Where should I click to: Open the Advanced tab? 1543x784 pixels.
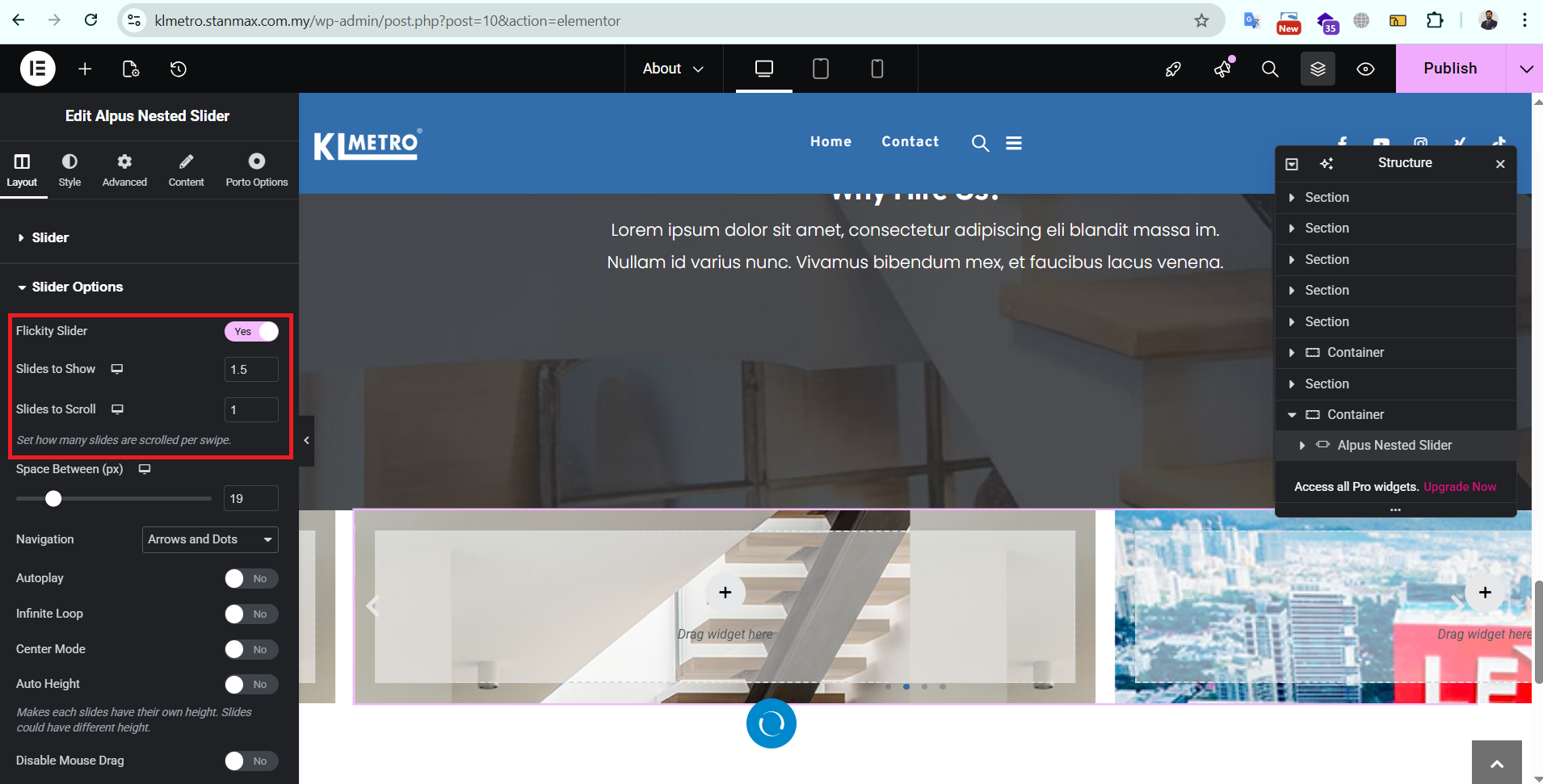[124, 170]
